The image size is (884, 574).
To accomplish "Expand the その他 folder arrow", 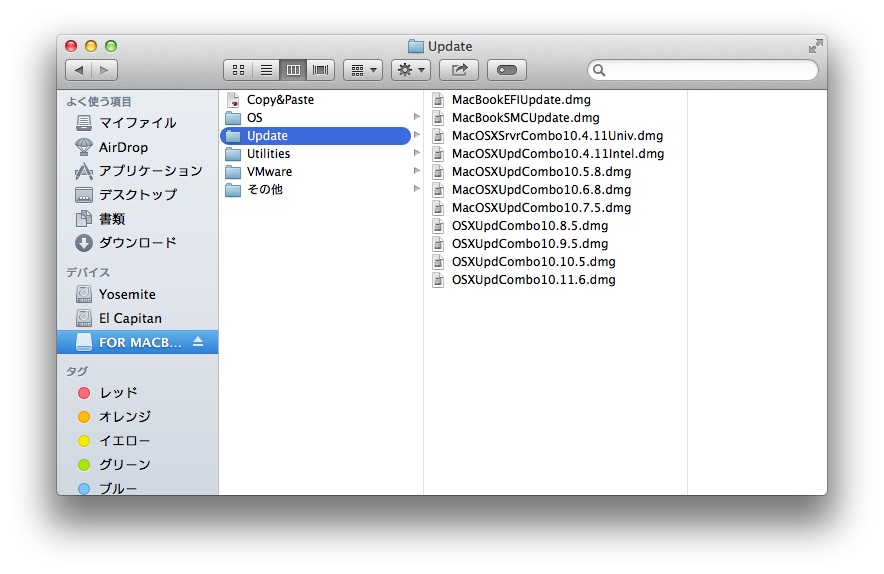I will [417, 189].
